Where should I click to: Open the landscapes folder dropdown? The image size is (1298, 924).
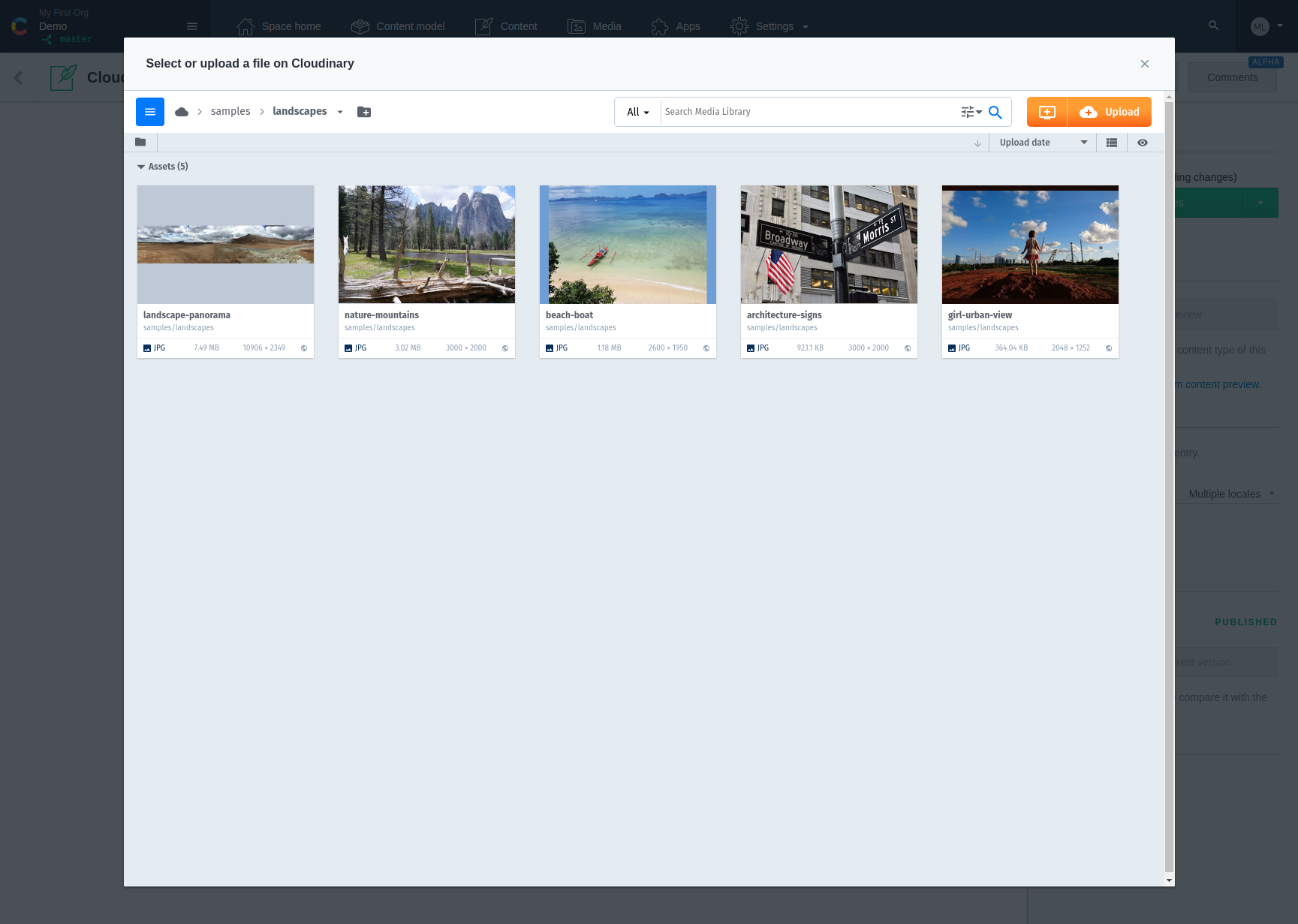click(x=340, y=112)
